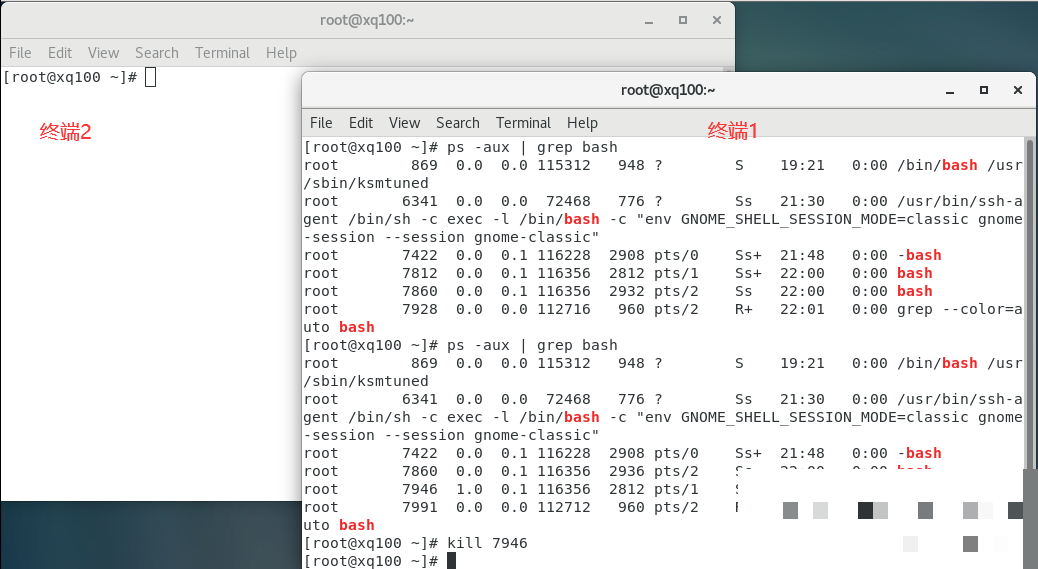Click the back terminal title bar root@xq100:~
This screenshot has height=569, width=1038.
[367, 20]
